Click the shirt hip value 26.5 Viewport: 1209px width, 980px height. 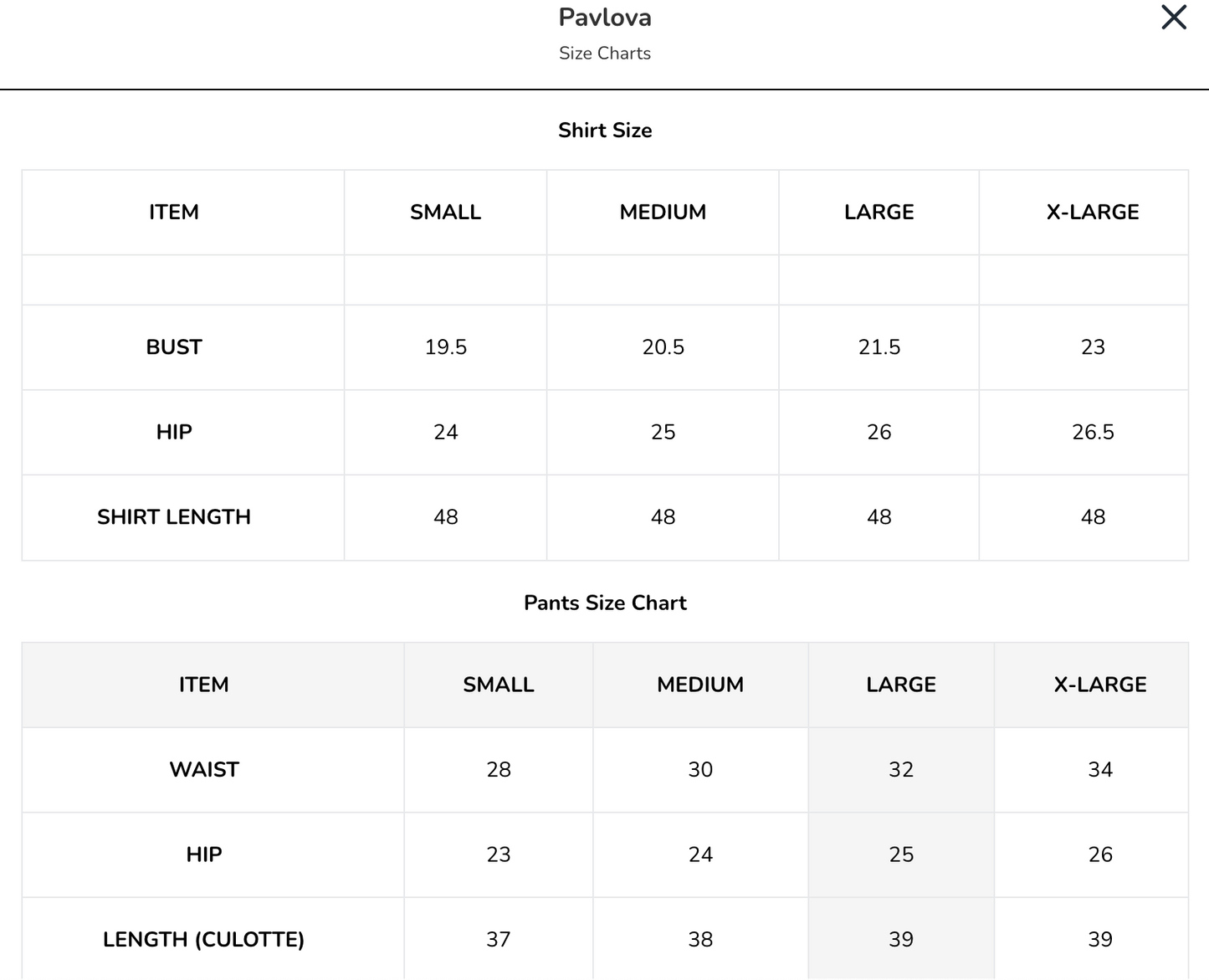click(1093, 432)
